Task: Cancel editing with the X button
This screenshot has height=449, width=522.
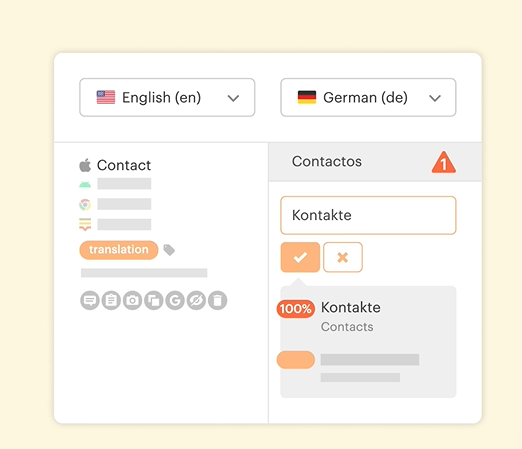Action: [343, 257]
